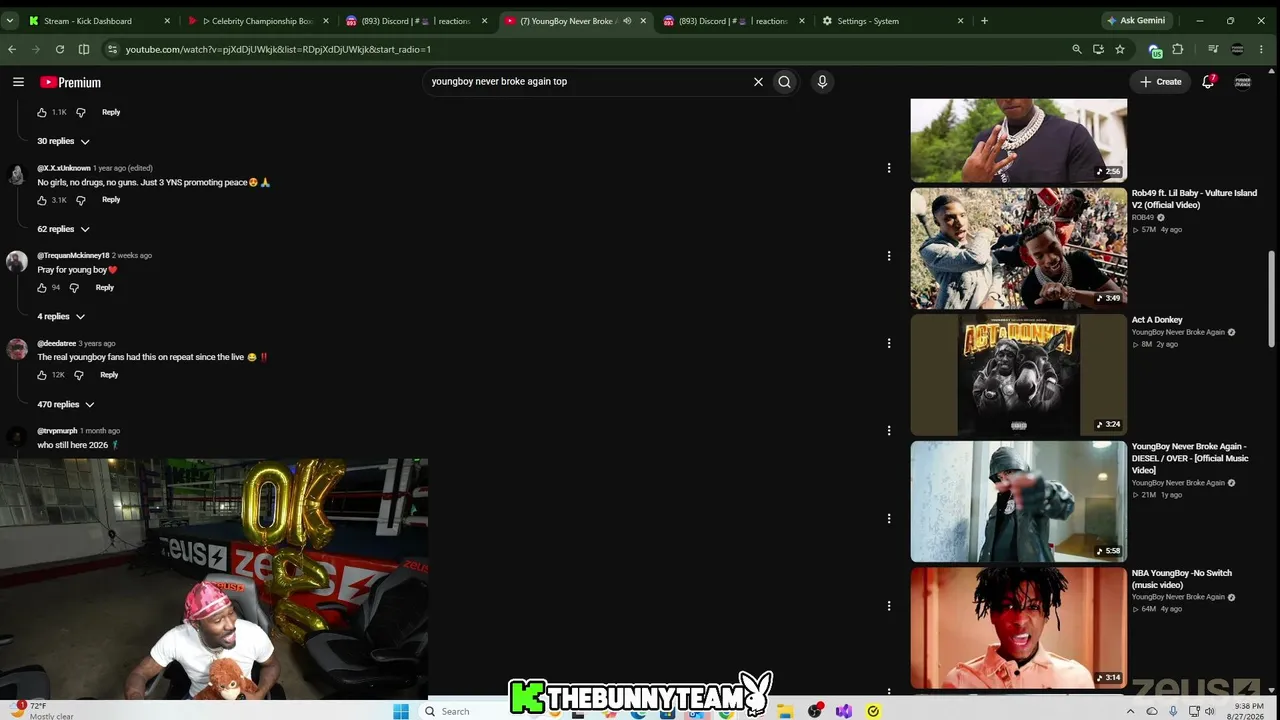Close the Settings - System tab

pos(961,21)
